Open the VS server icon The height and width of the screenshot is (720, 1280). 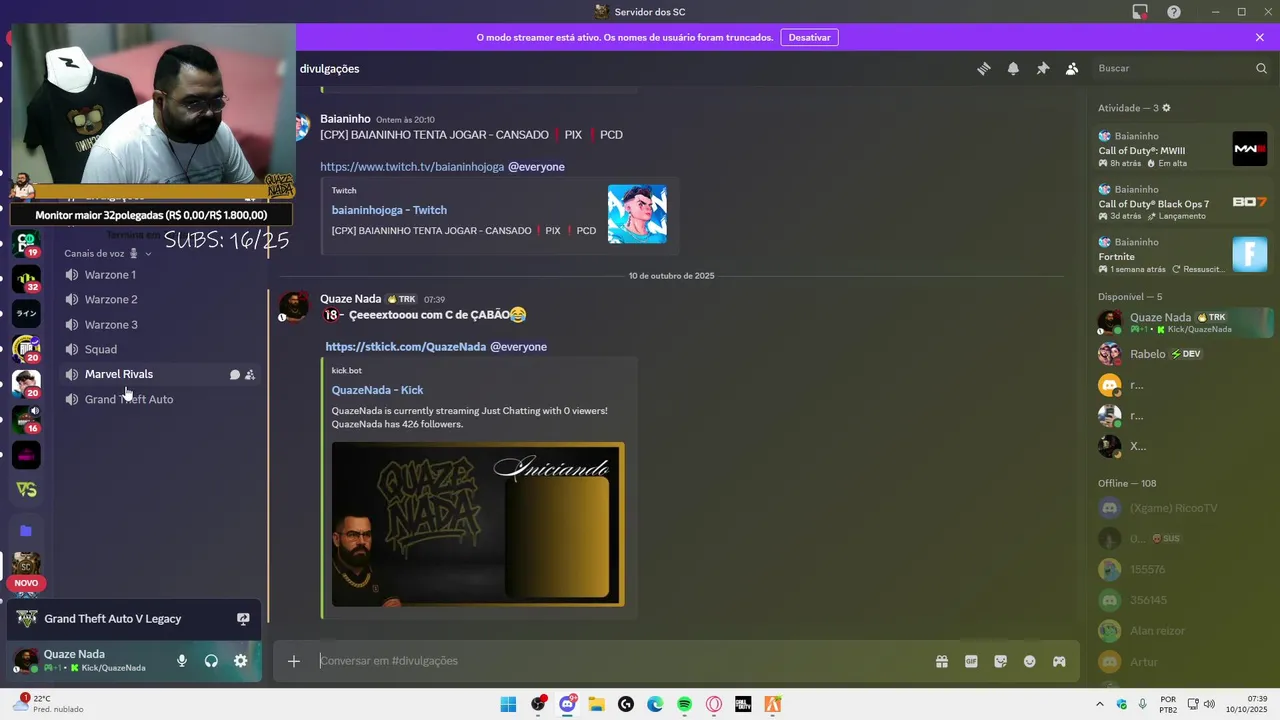[x=26, y=490]
